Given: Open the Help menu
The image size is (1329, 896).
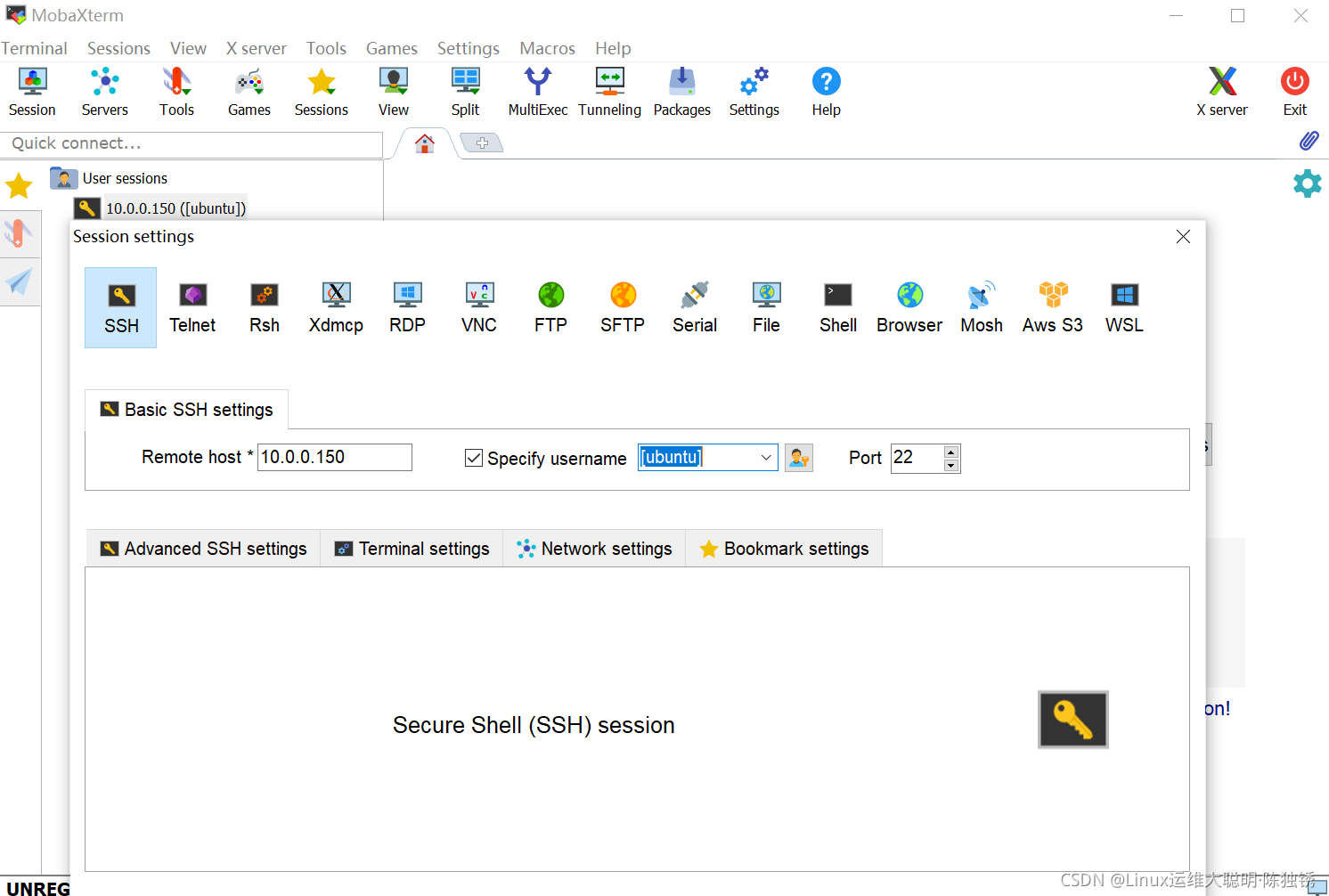Looking at the screenshot, I should (x=613, y=48).
